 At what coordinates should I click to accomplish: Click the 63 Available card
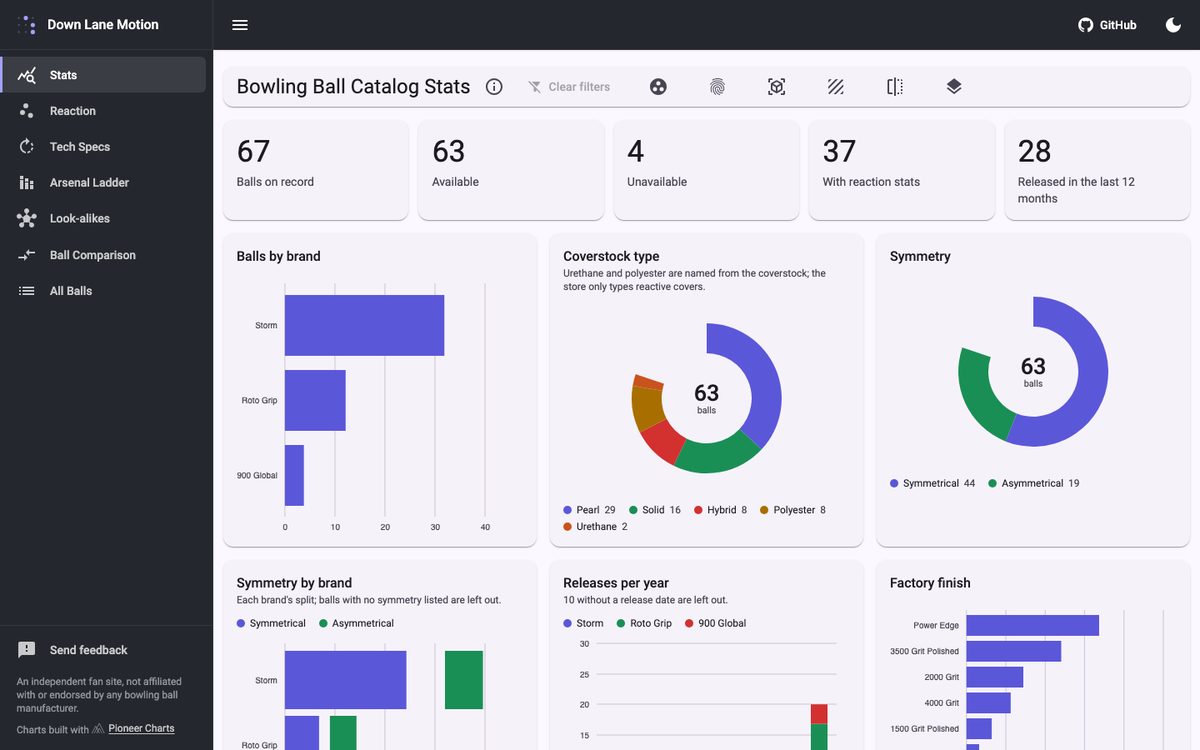511,170
